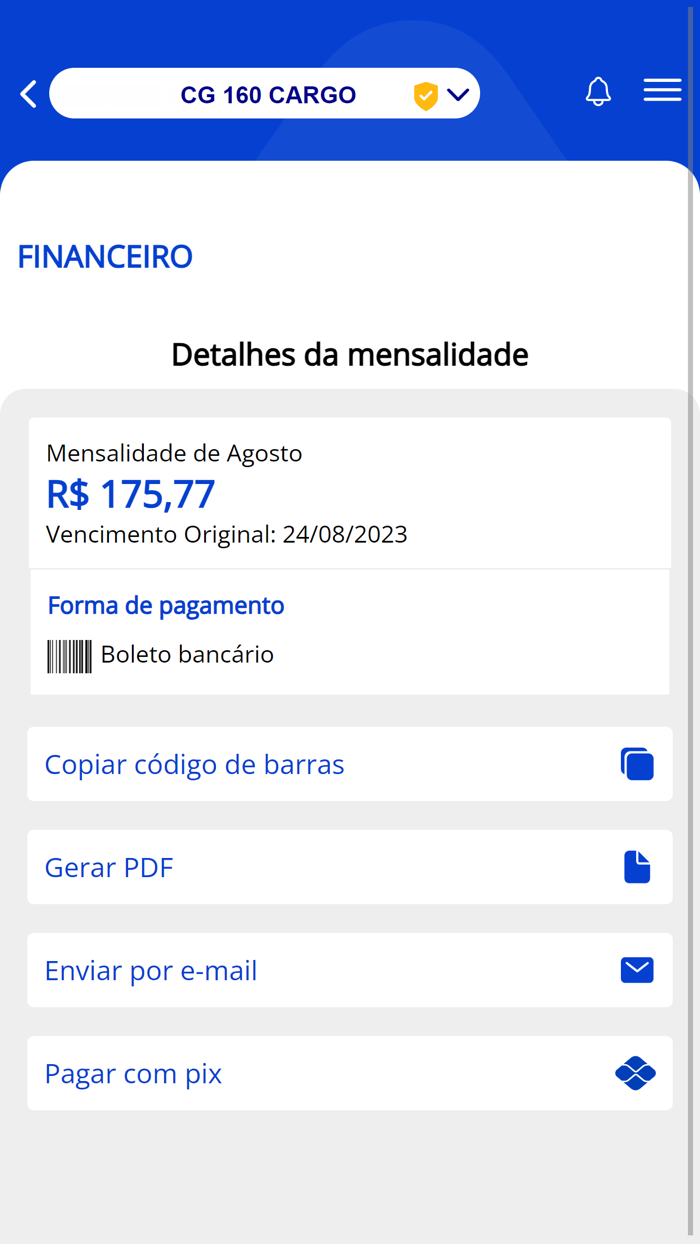Click the yellow shield badge on vehicle name
700x1244 pixels.
[425, 95]
